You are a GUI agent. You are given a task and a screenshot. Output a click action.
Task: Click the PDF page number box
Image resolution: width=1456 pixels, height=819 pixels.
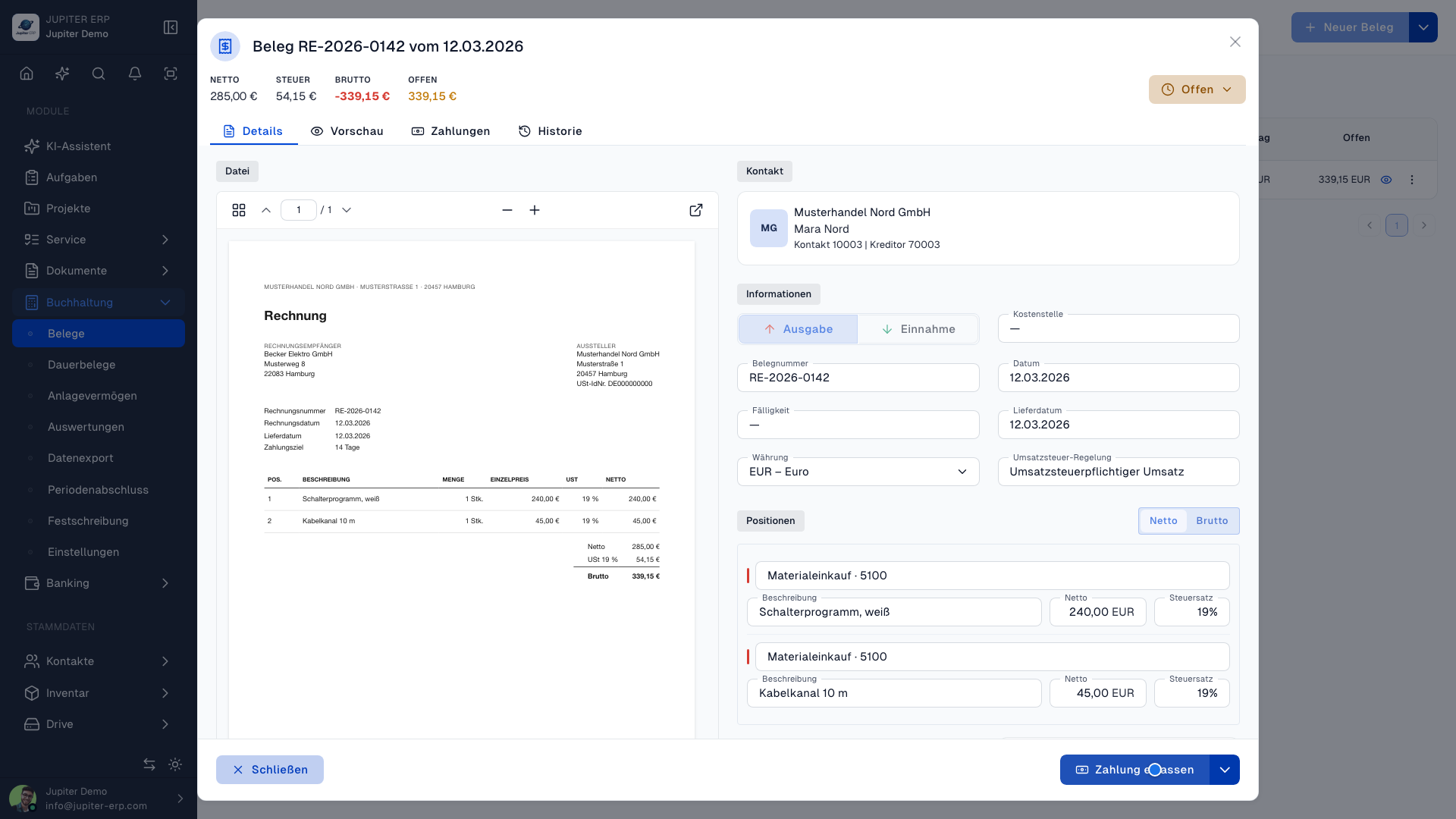tap(298, 210)
